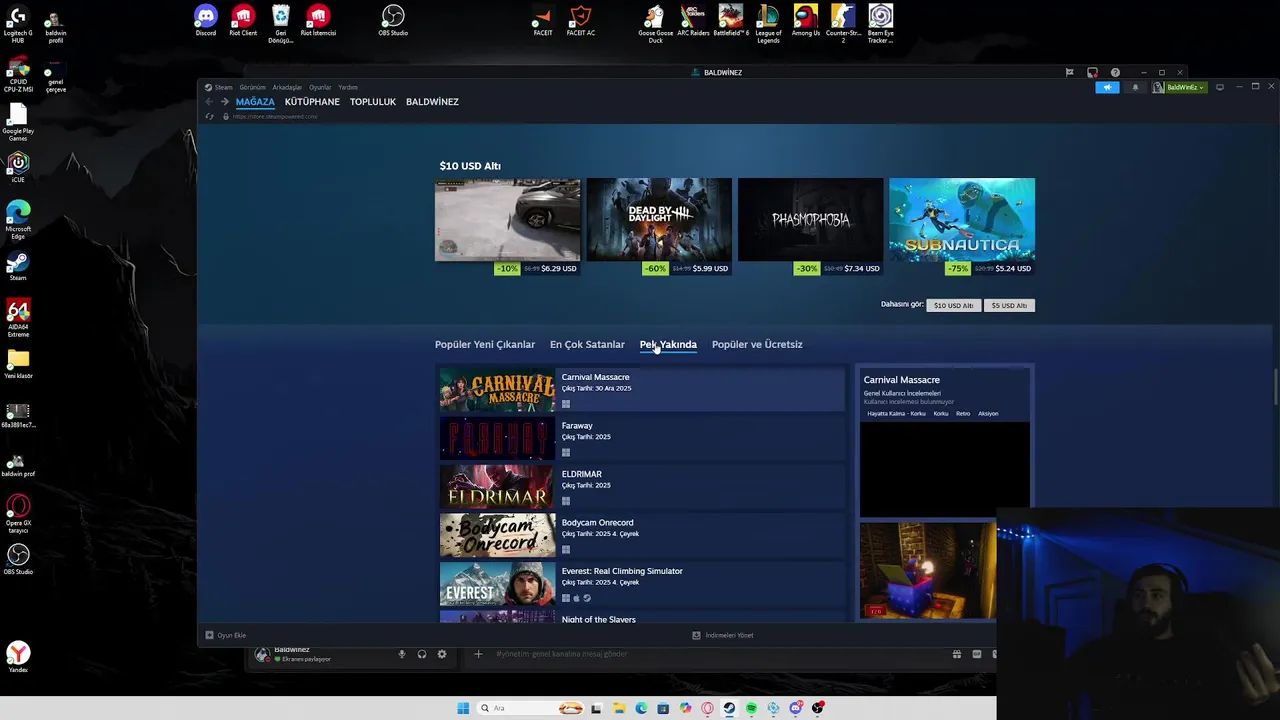This screenshot has width=1280, height=720.
Task: Open Spotify from the taskbar
Action: pyautogui.click(x=751, y=708)
